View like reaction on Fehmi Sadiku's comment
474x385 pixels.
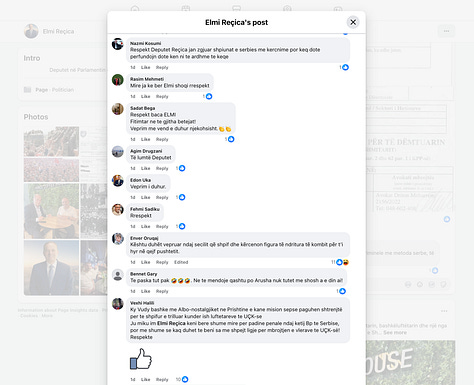[181, 226]
